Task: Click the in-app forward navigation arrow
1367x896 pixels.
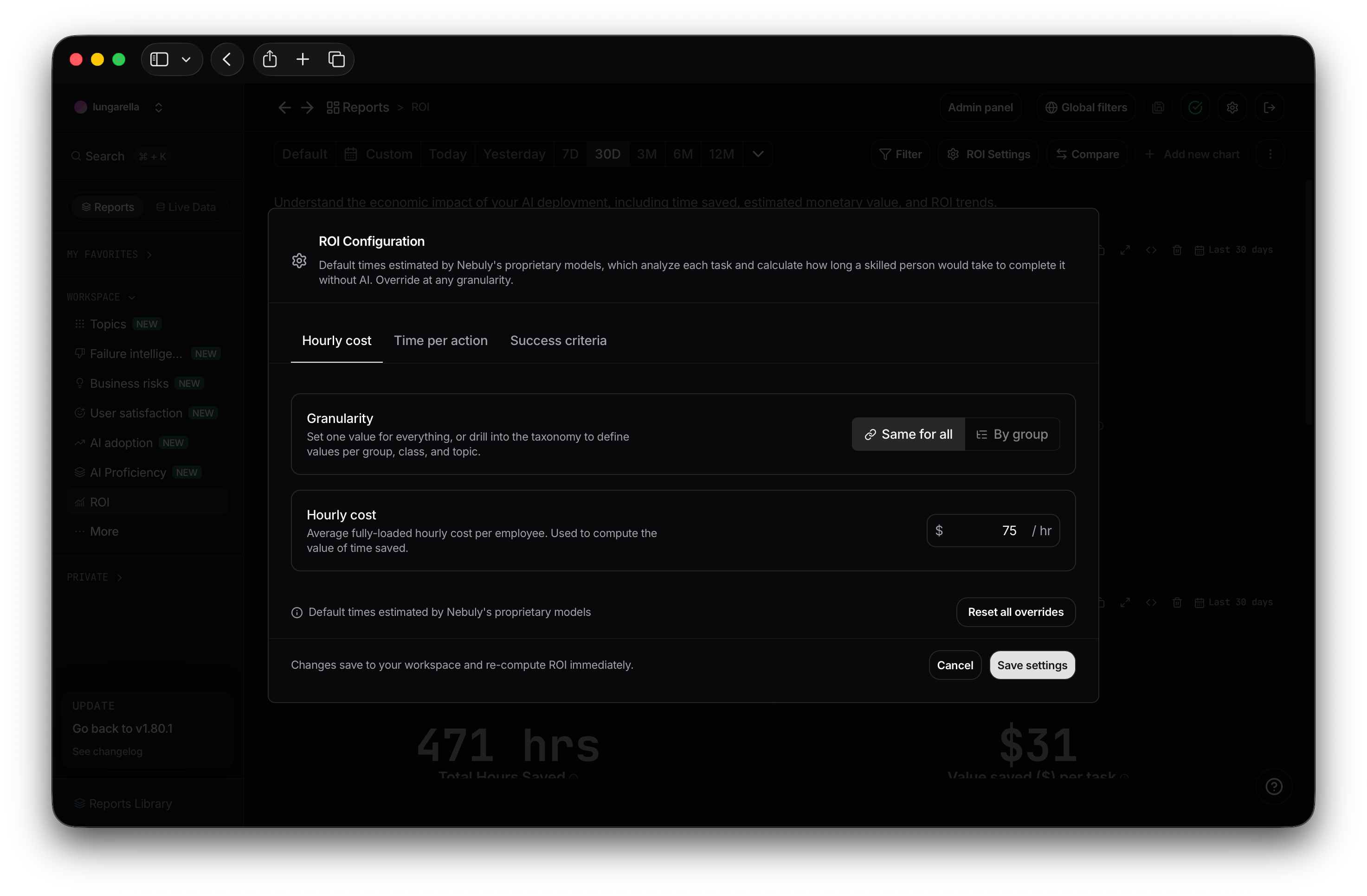Action: [x=307, y=107]
